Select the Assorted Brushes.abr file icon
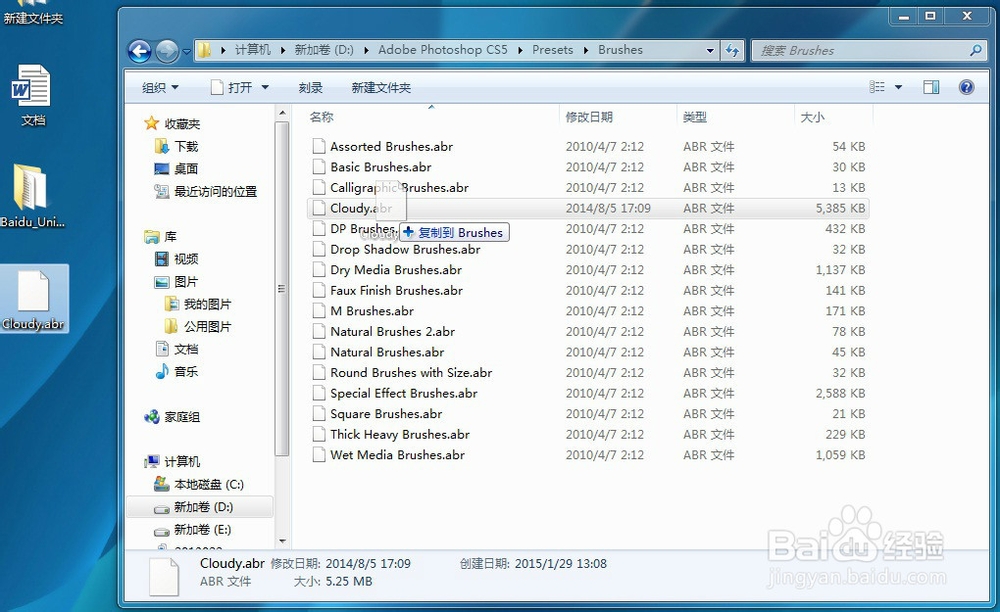This screenshot has width=1000, height=612. 319,146
